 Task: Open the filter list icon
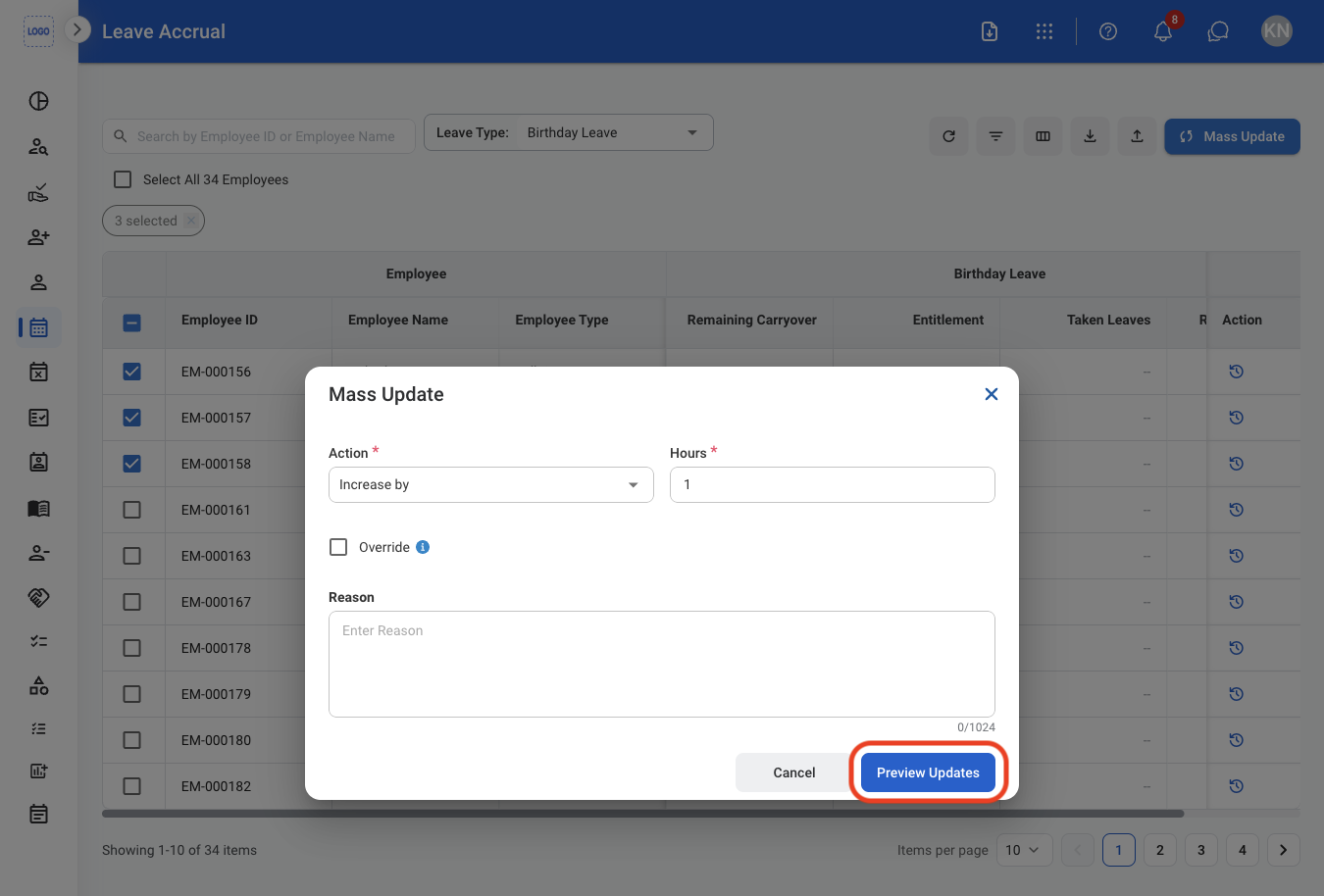tap(995, 136)
